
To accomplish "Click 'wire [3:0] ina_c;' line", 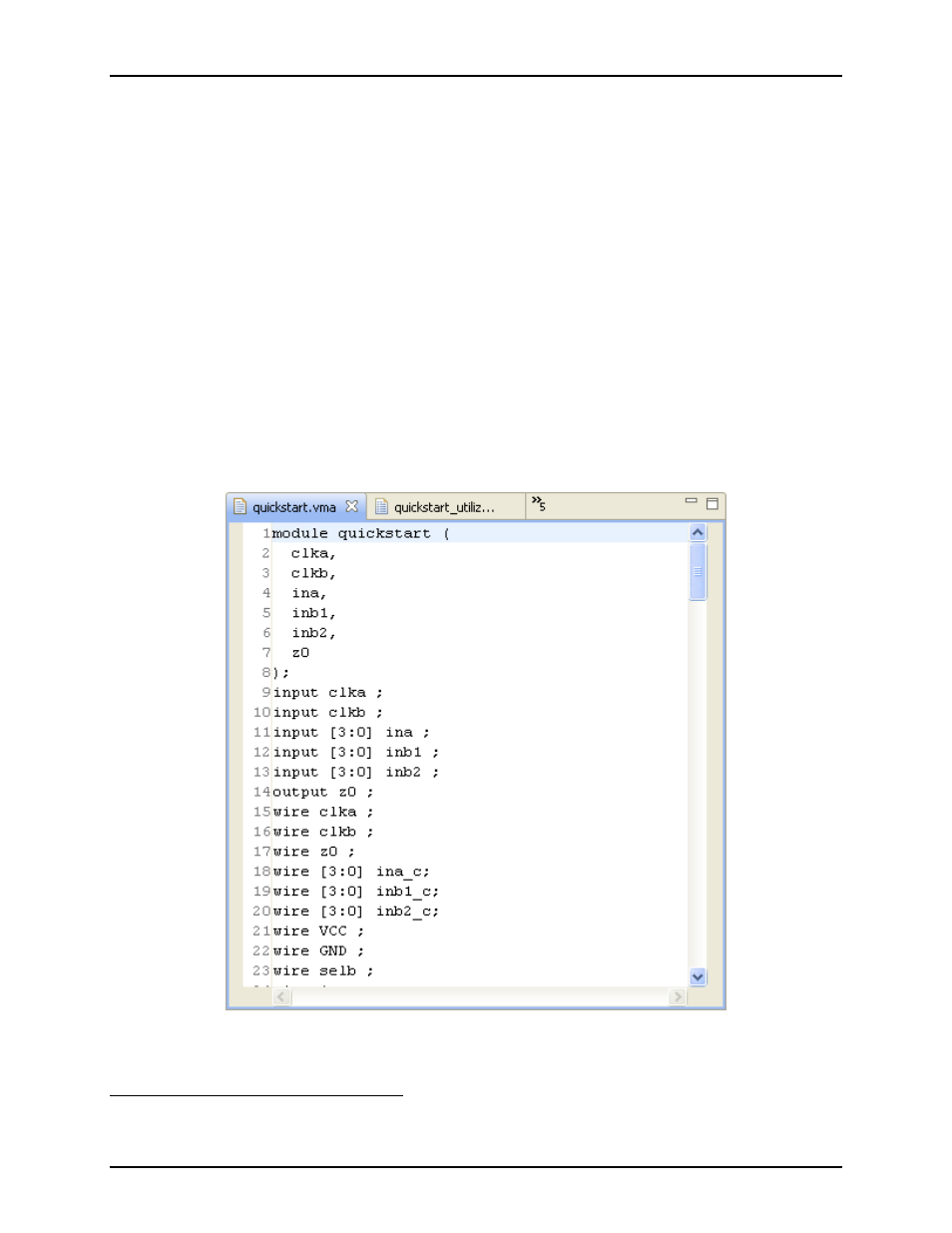I will [x=351, y=873].
